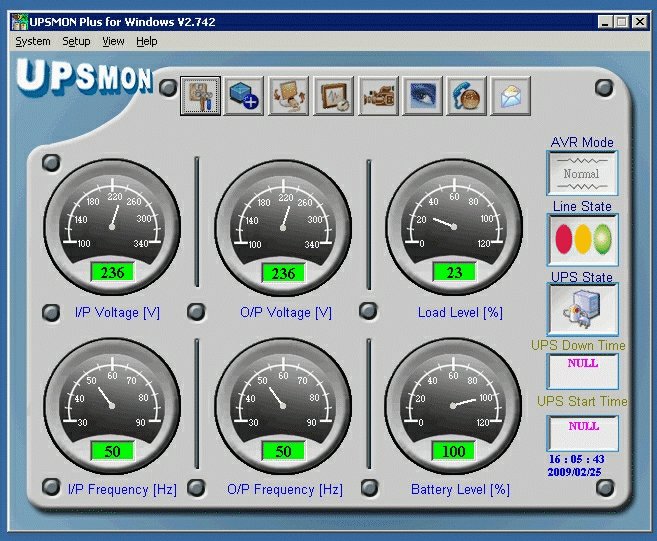
Task: Click the Battery Level [%] label
Action: (x=460, y=489)
